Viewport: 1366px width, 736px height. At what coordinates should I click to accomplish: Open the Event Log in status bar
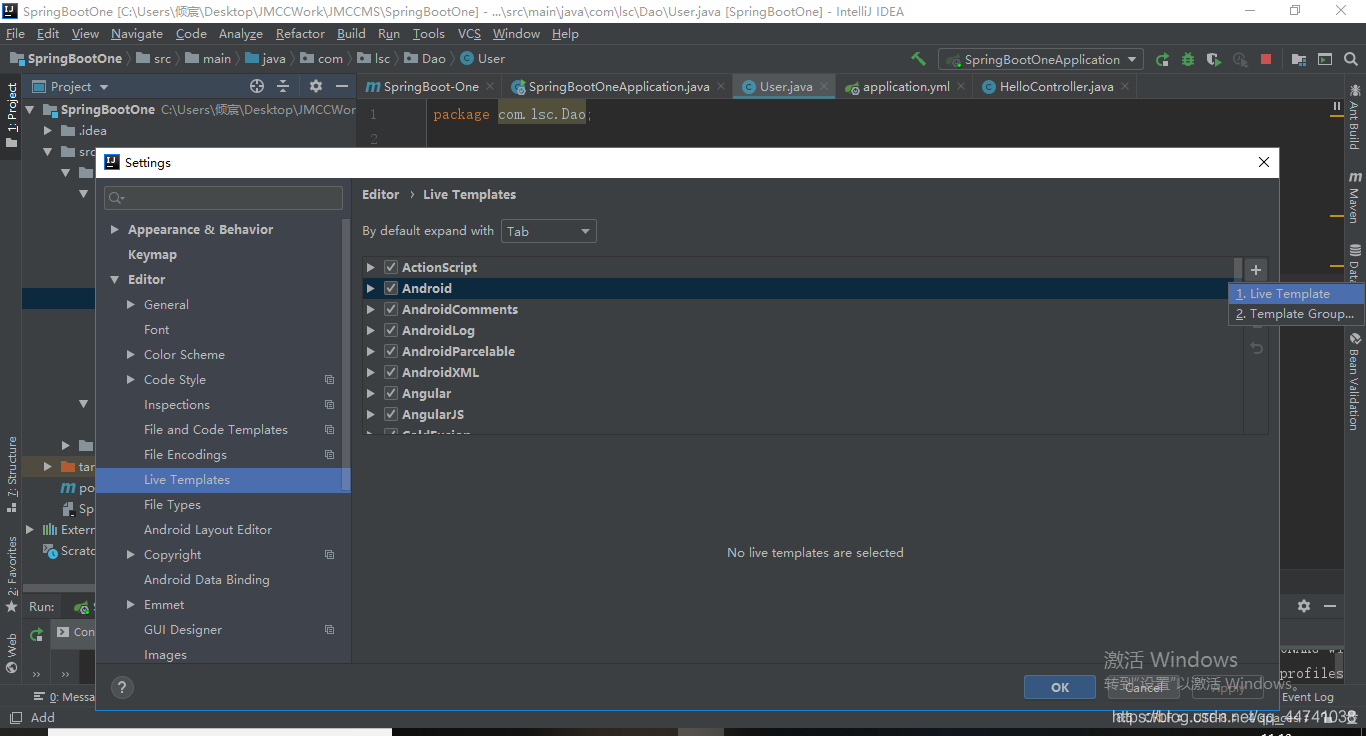[1308, 697]
